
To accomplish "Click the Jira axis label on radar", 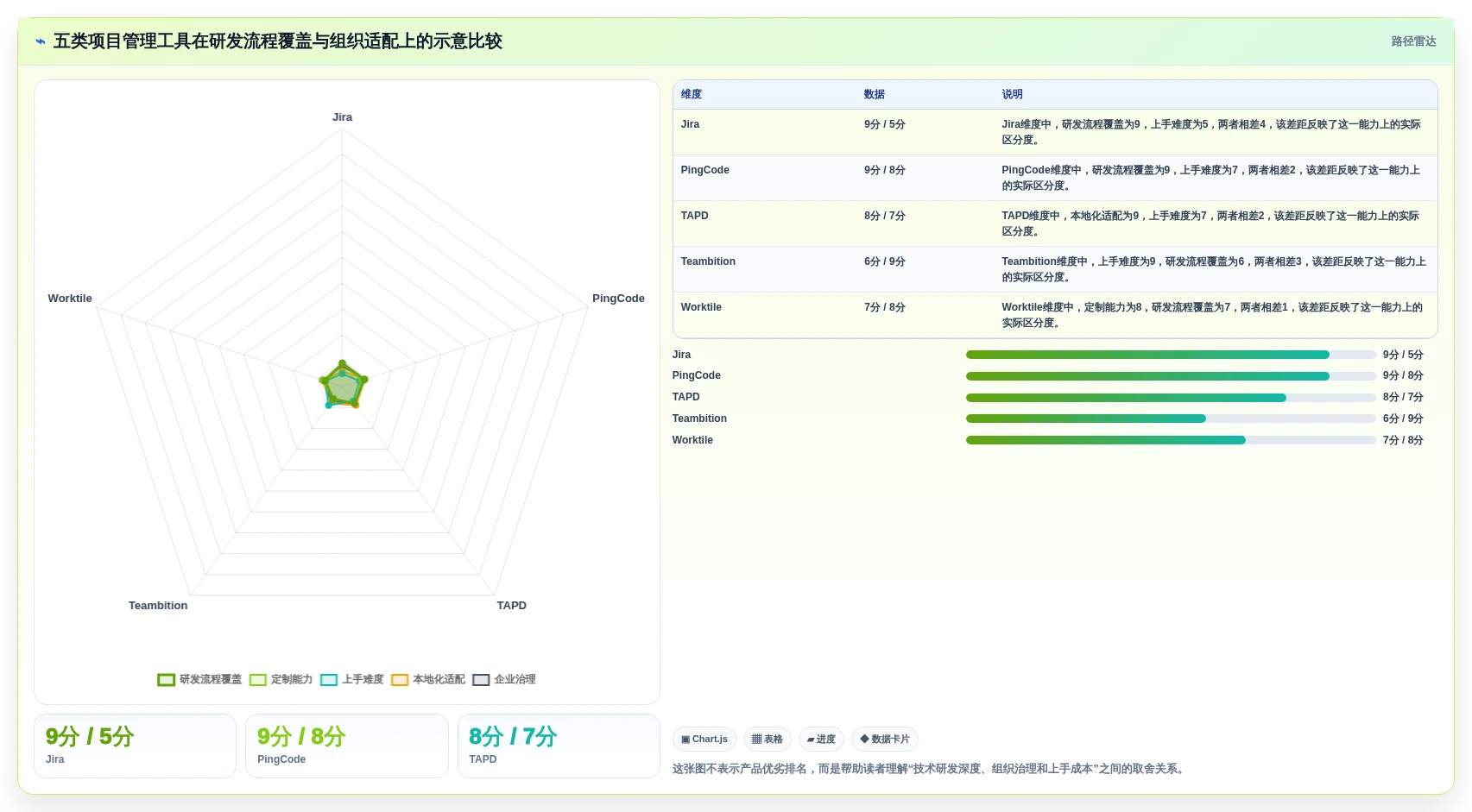I will [342, 117].
